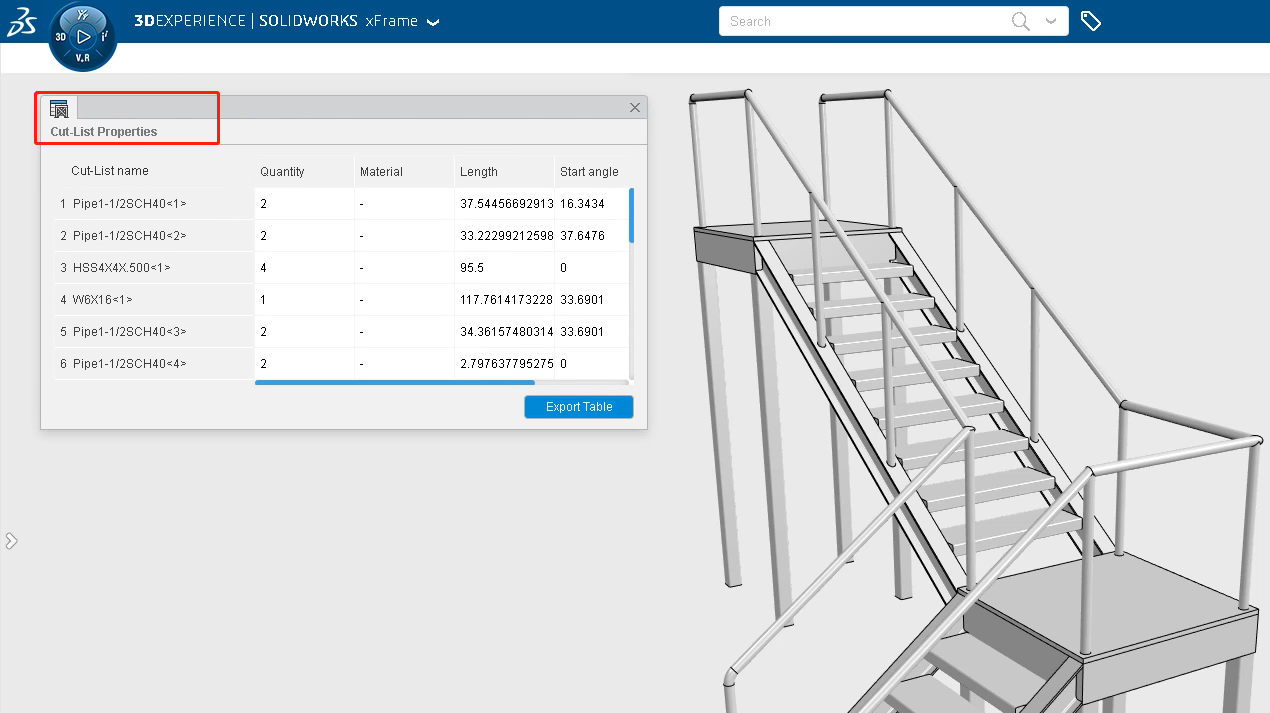Open the 3D quadrant of the Compass
This screenshot has height=713, width=1270.
(61, 36)
